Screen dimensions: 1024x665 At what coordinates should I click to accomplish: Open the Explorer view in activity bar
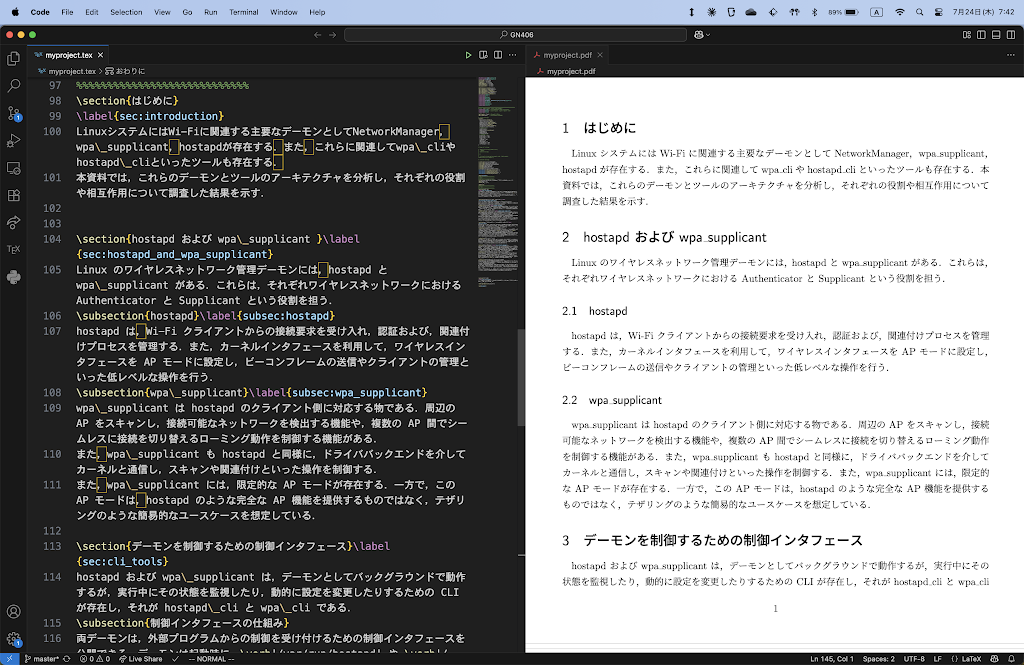coord(13,59)
